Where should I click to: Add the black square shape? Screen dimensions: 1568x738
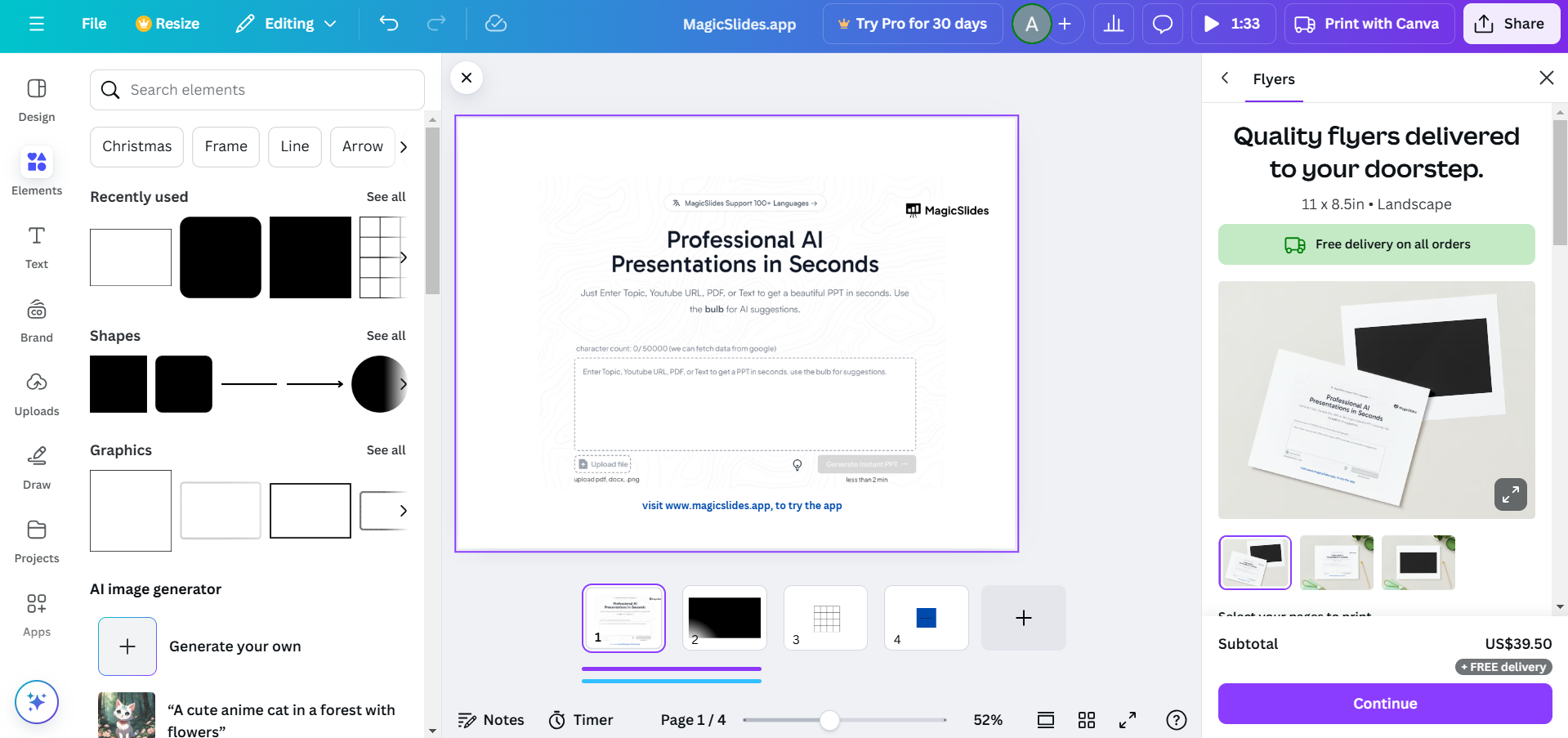point(118,384)
